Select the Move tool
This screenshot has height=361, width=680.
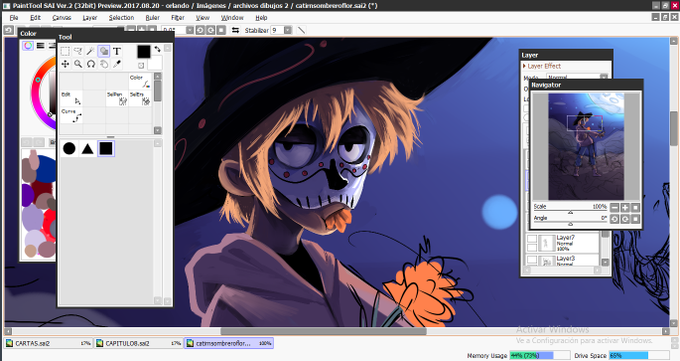[65, 64]
